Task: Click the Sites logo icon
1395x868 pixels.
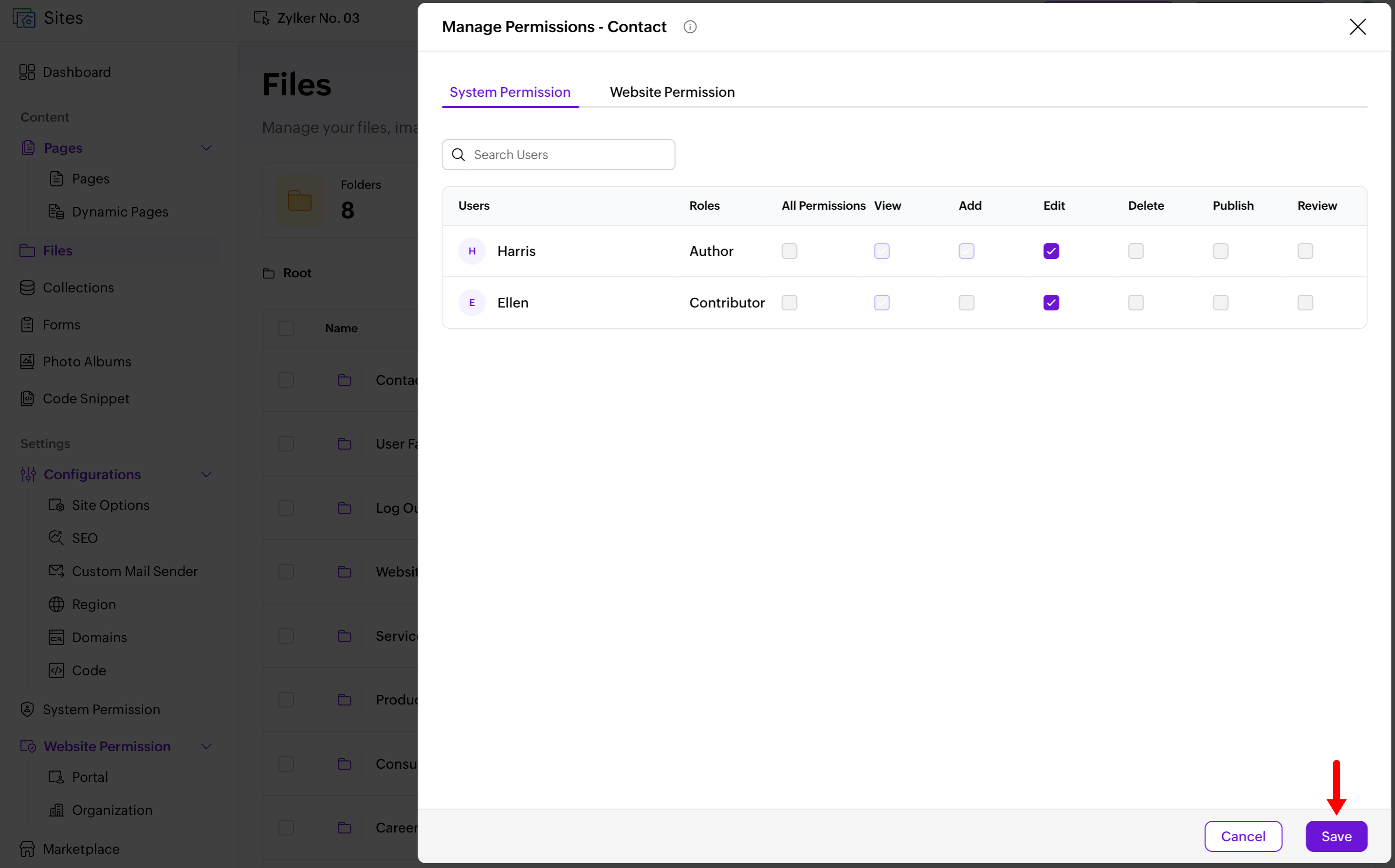Action: [x=24, y=18]
